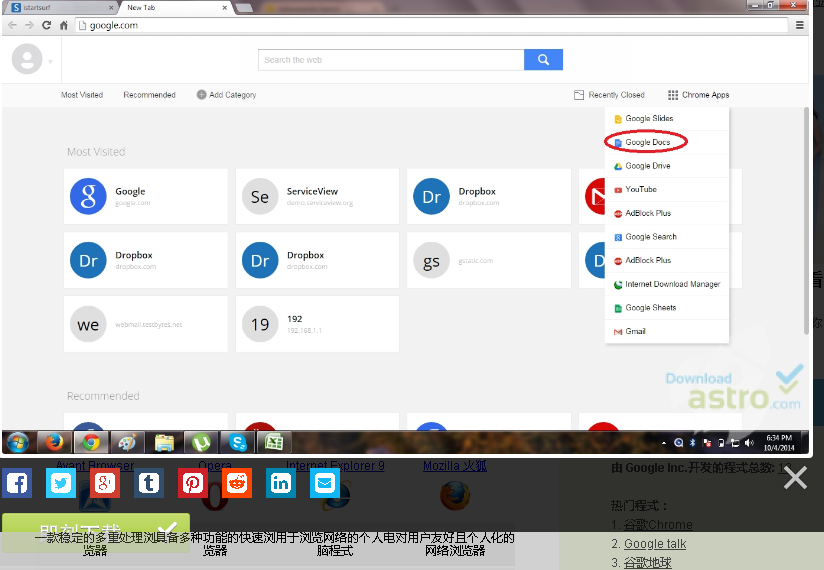
Task: Select the New Tab tab
Action: (173, 7)
